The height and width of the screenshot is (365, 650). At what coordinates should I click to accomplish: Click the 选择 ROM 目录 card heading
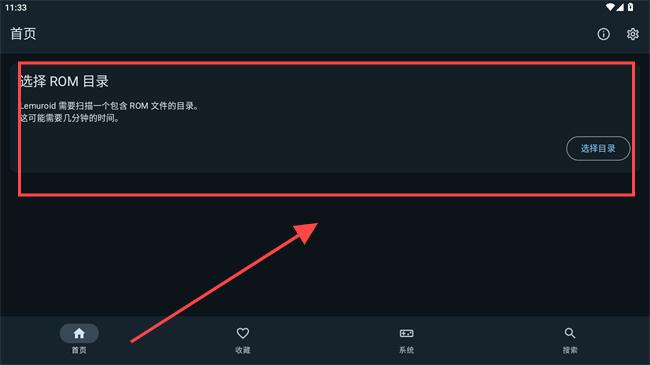click(64, 81)
